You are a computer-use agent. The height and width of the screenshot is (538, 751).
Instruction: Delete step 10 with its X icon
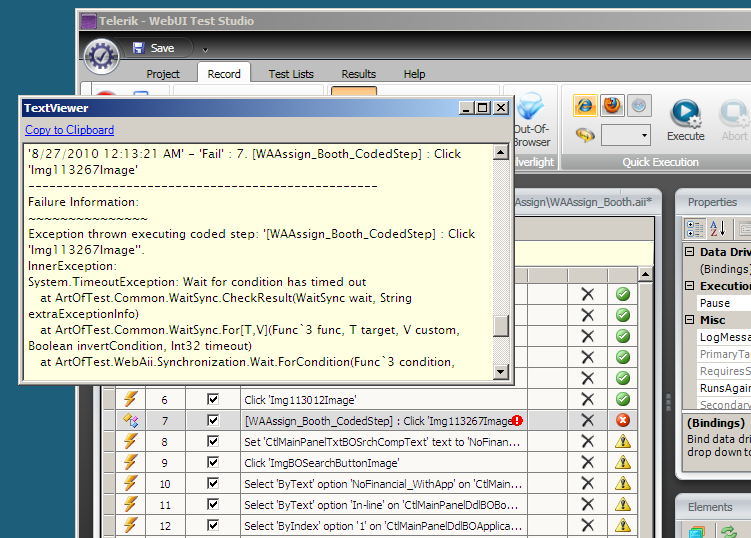tap(587, 483)
